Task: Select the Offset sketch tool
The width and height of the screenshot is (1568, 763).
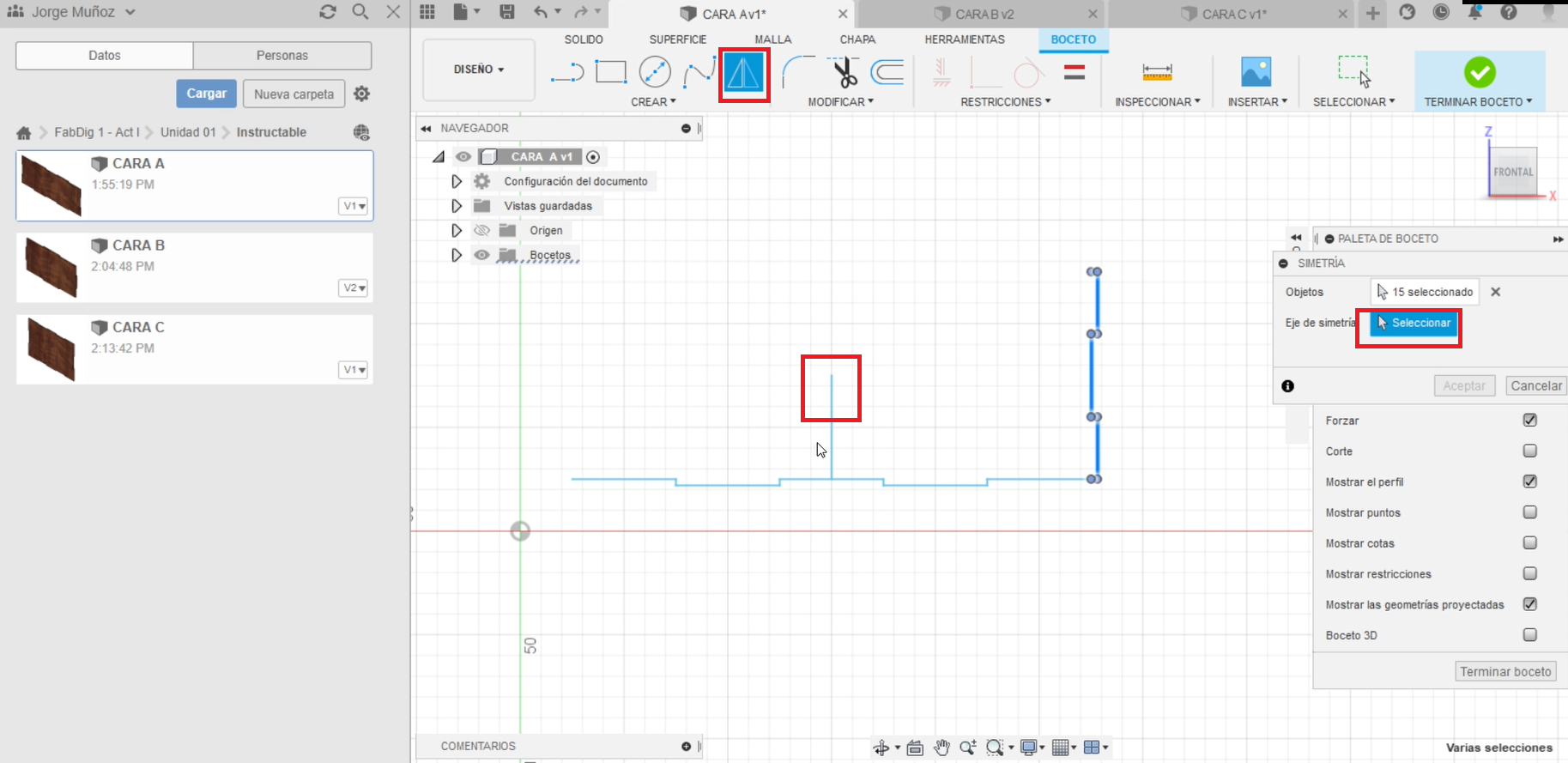Action: [x=887, y=72]
